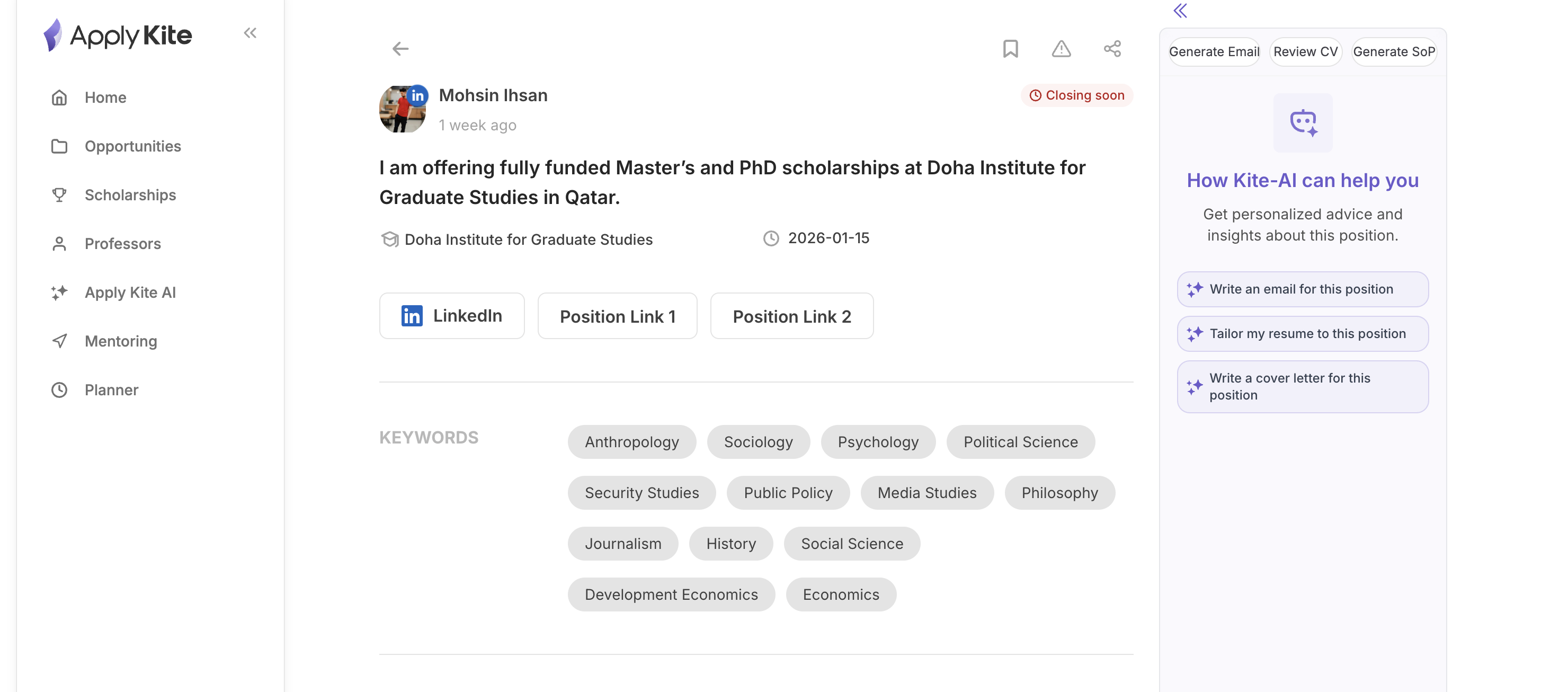The height and width of the screenshot is (692, 1568).
Task: Open the Planner section
Action: (x=111, y=389)
